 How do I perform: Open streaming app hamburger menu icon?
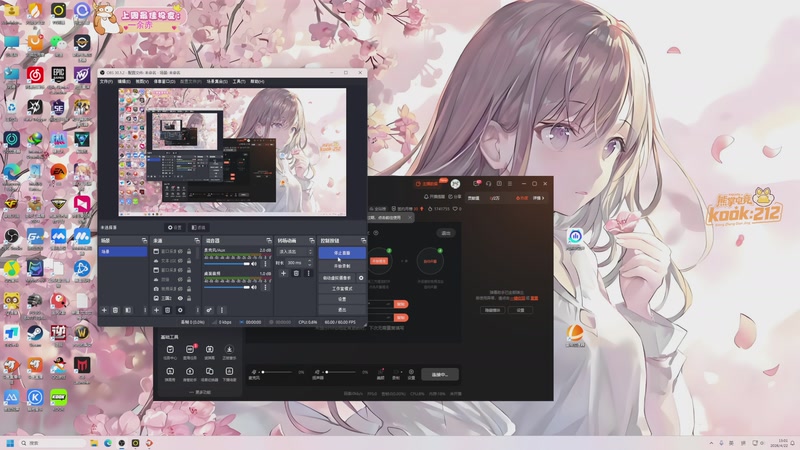510,183
